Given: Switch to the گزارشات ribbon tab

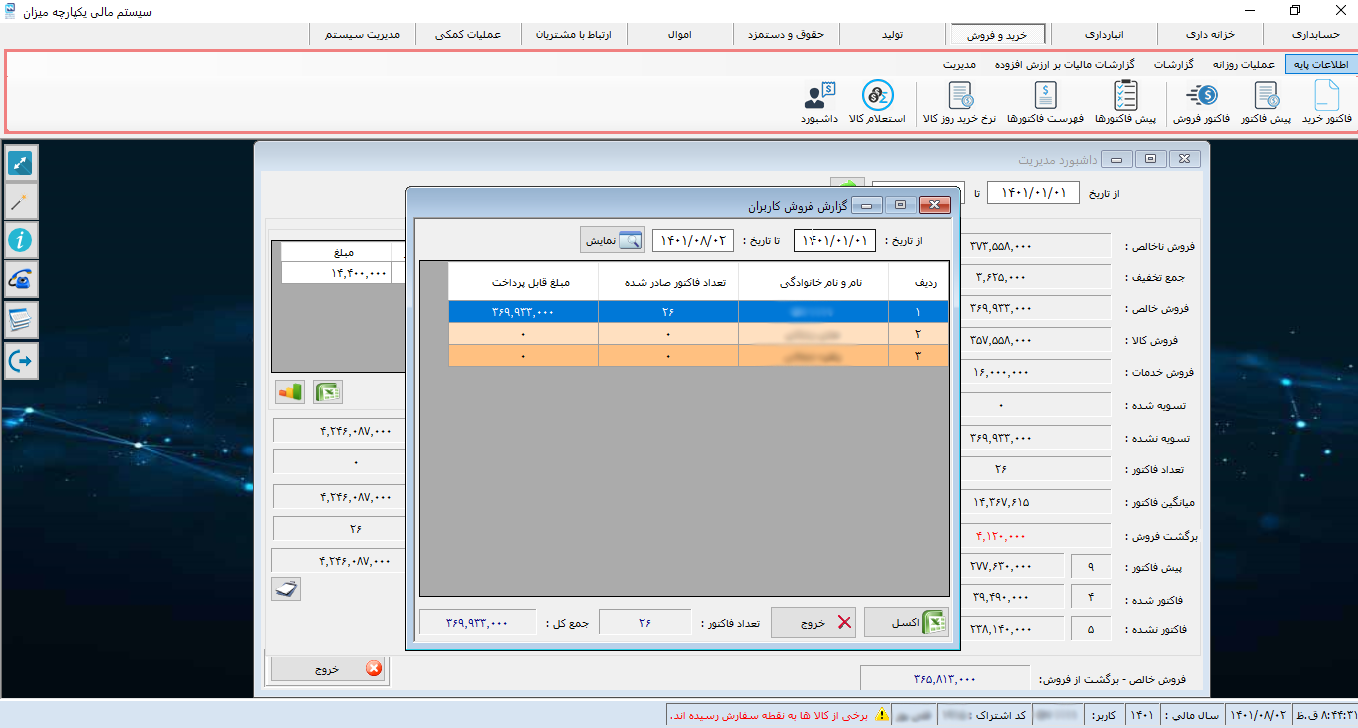Looking at the screenshot, I should (1174, 64).
